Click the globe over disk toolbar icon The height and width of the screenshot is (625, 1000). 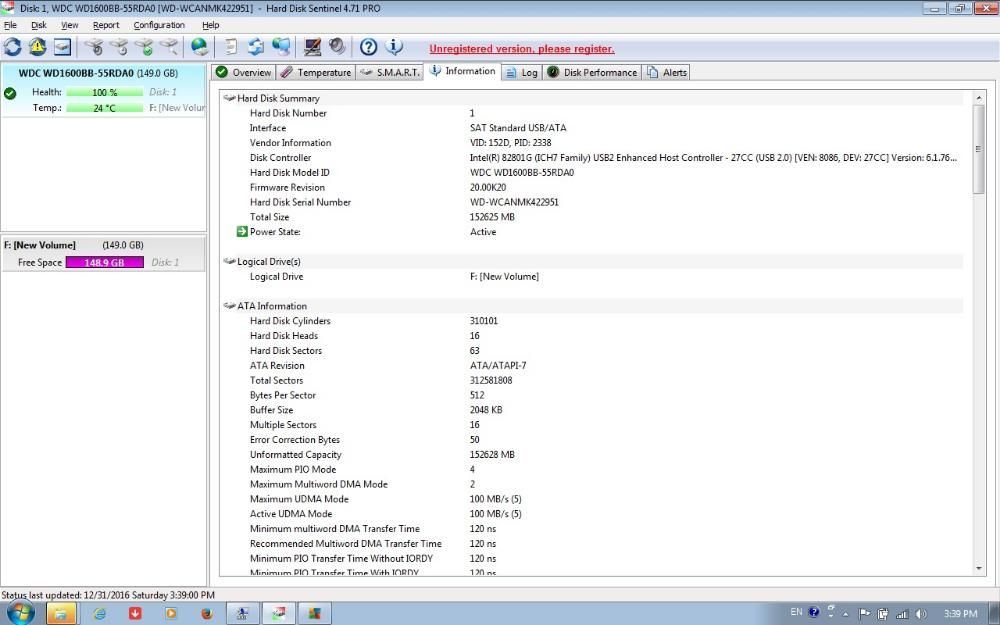[x=200, y=47]
